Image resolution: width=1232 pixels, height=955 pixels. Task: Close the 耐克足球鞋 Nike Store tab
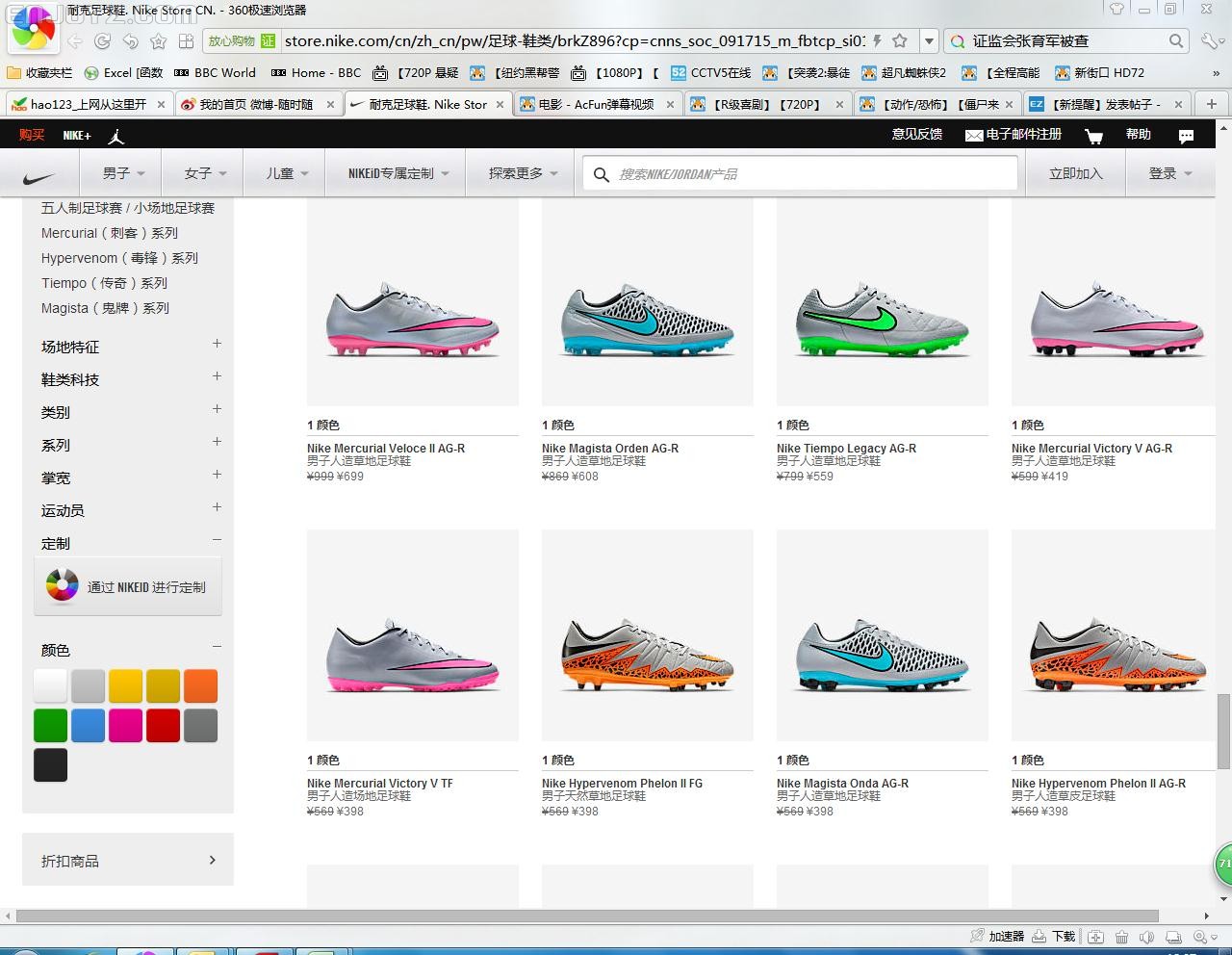coord(500,105)
